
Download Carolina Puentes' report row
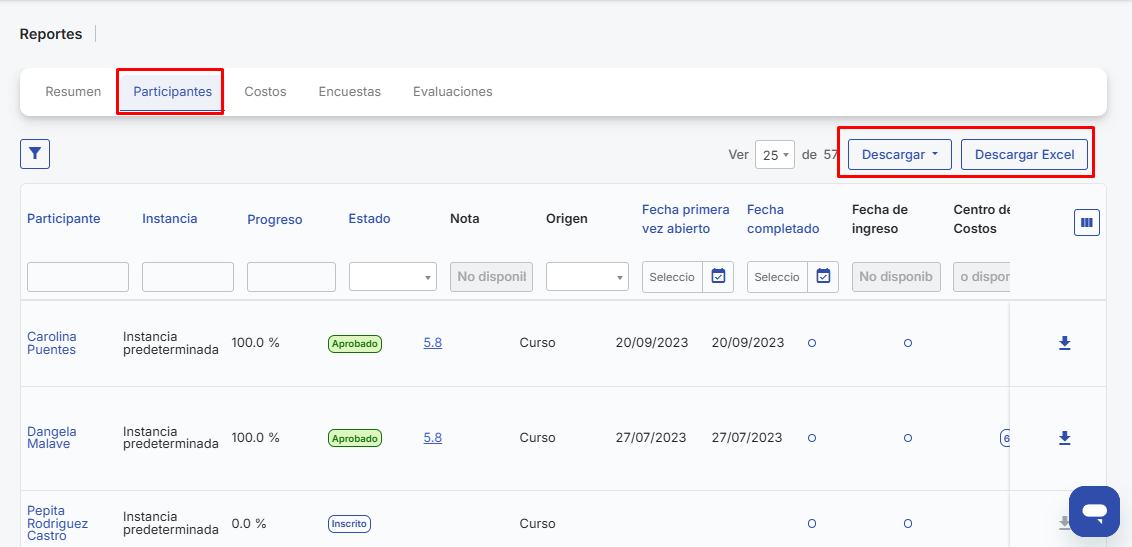pyautogui.click(x=1064, y=343)
